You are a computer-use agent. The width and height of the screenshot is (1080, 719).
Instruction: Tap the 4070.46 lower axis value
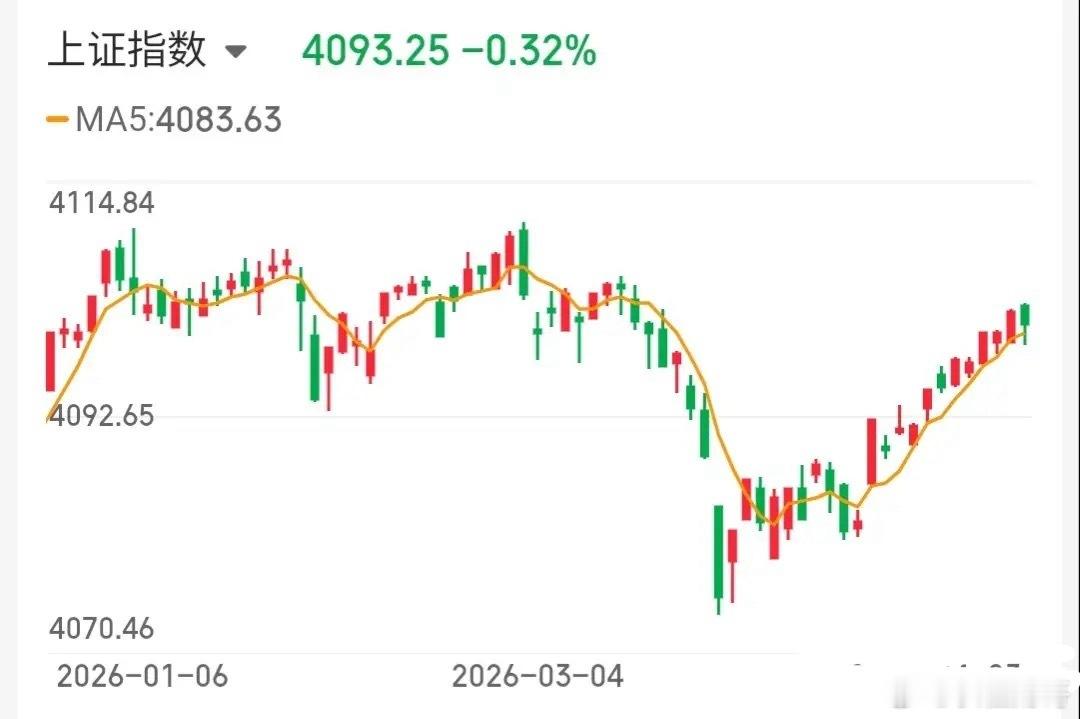(101, 629)
